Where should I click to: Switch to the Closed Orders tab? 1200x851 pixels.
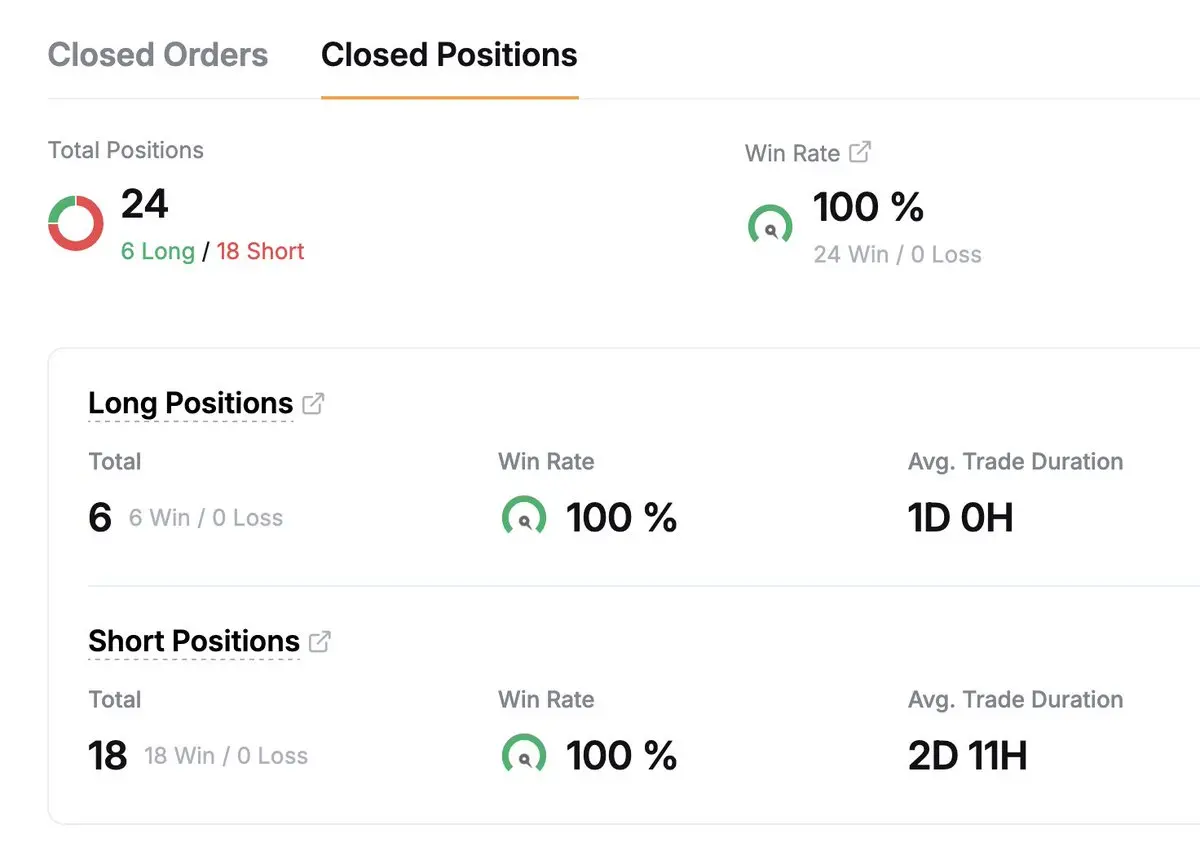coord(158,55)
